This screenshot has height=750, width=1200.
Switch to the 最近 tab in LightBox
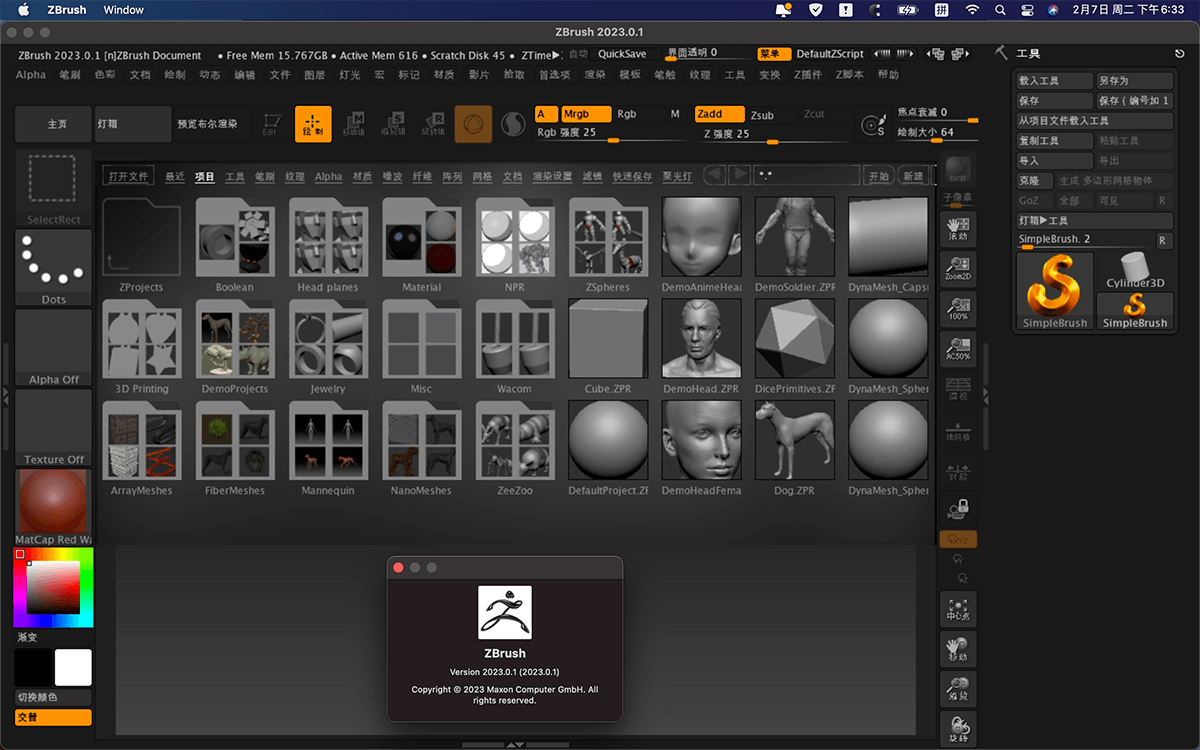point(175,176)
